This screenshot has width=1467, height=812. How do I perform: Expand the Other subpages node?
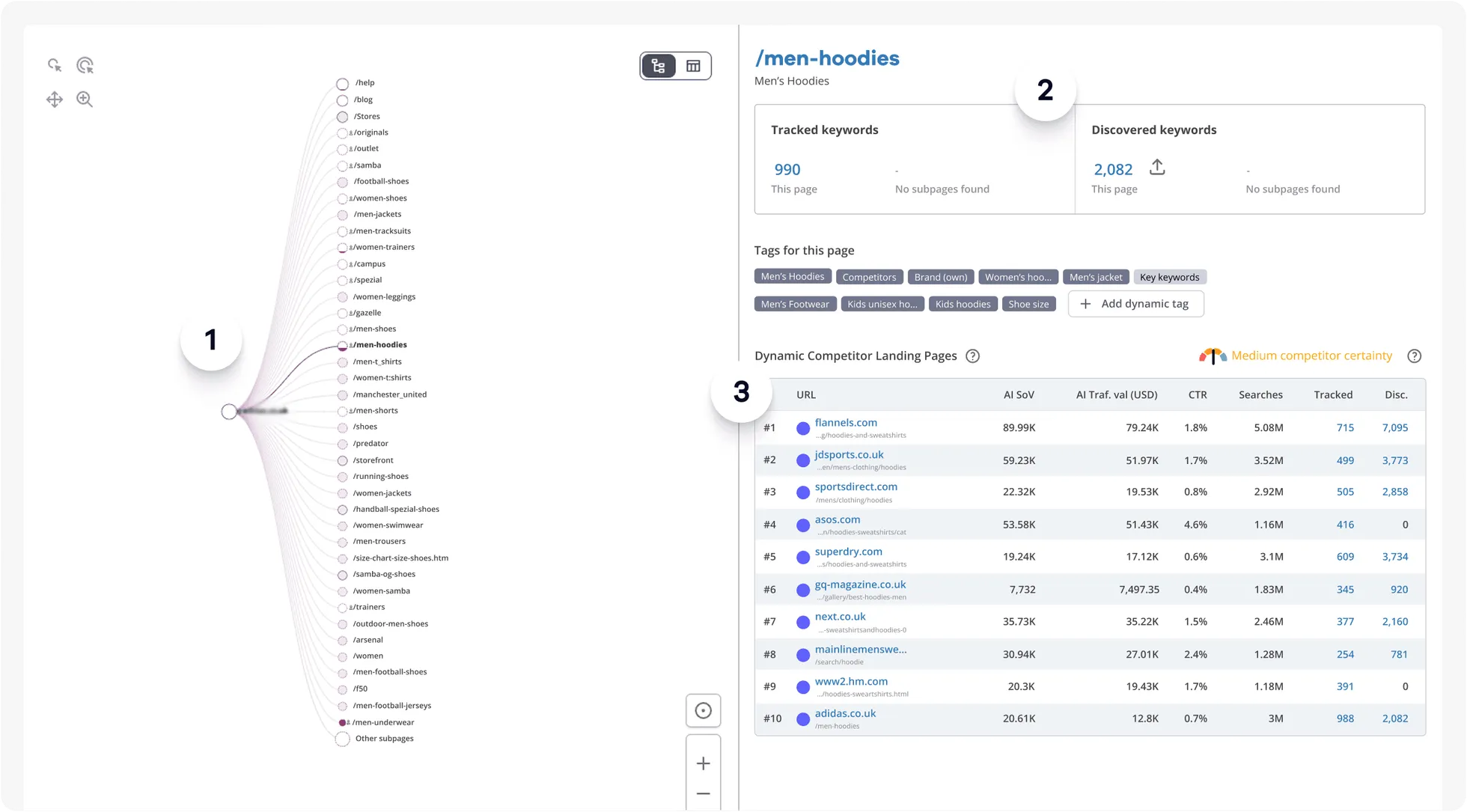(342, 739)
